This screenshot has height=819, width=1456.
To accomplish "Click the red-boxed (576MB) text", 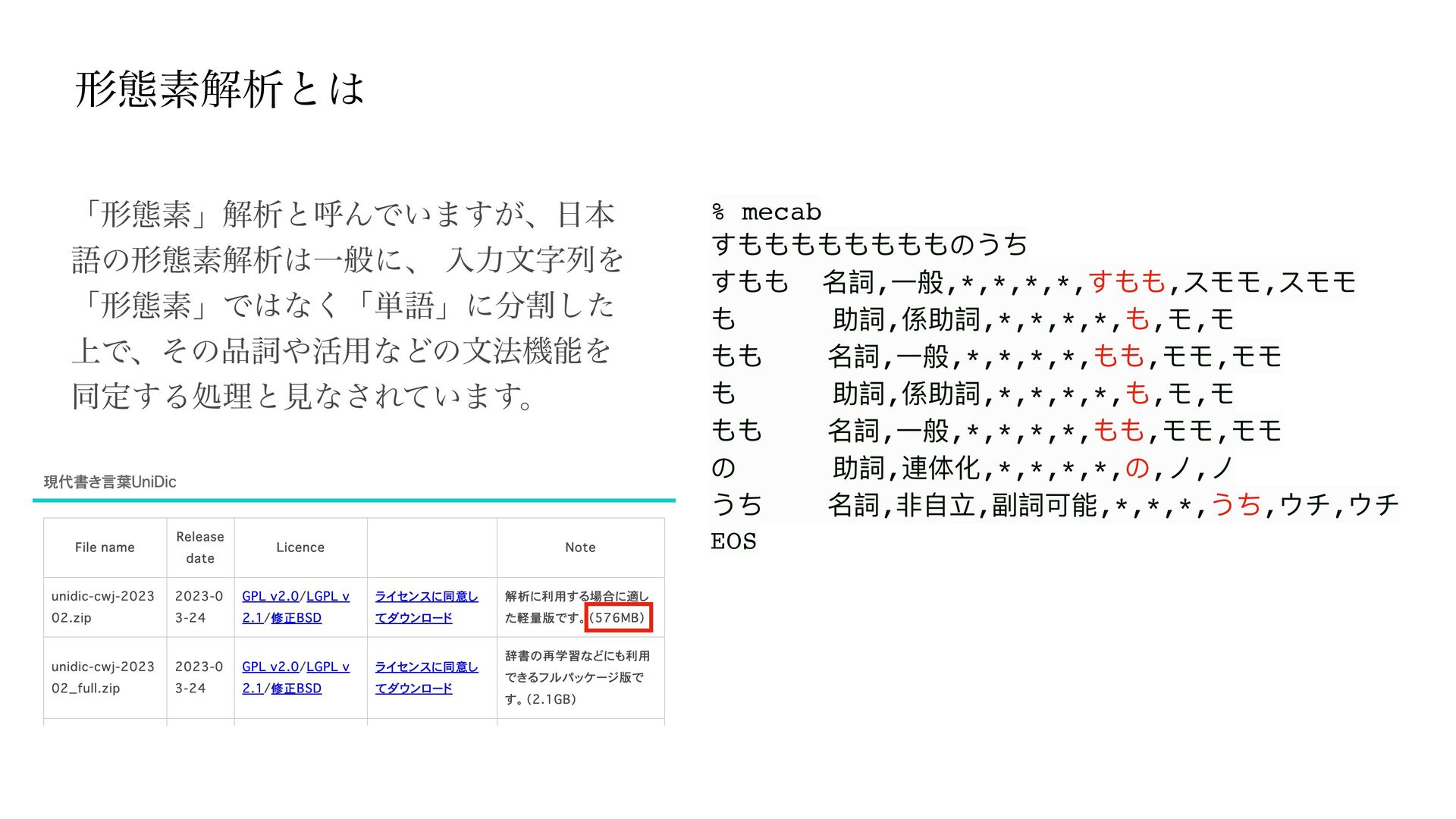I will coord(618,617).
